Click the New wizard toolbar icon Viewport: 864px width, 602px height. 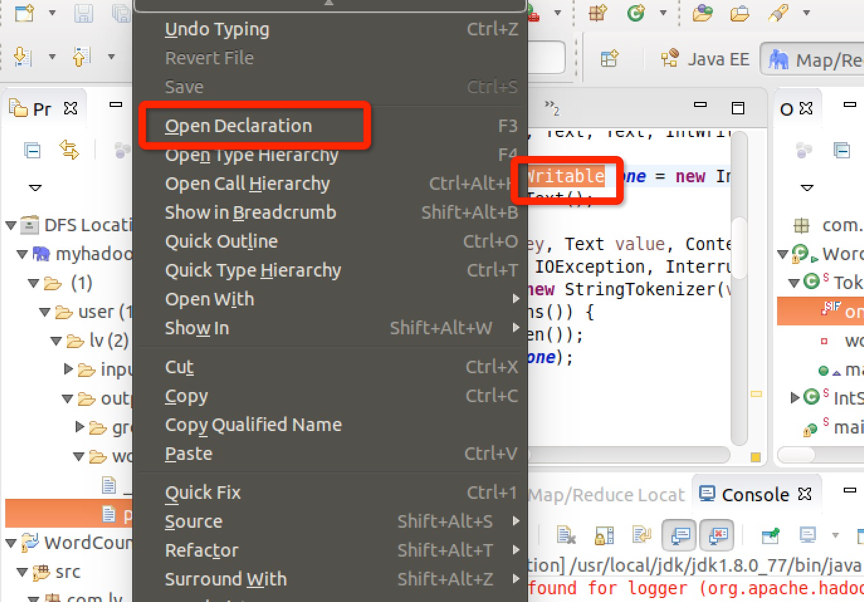click(25, 12)
